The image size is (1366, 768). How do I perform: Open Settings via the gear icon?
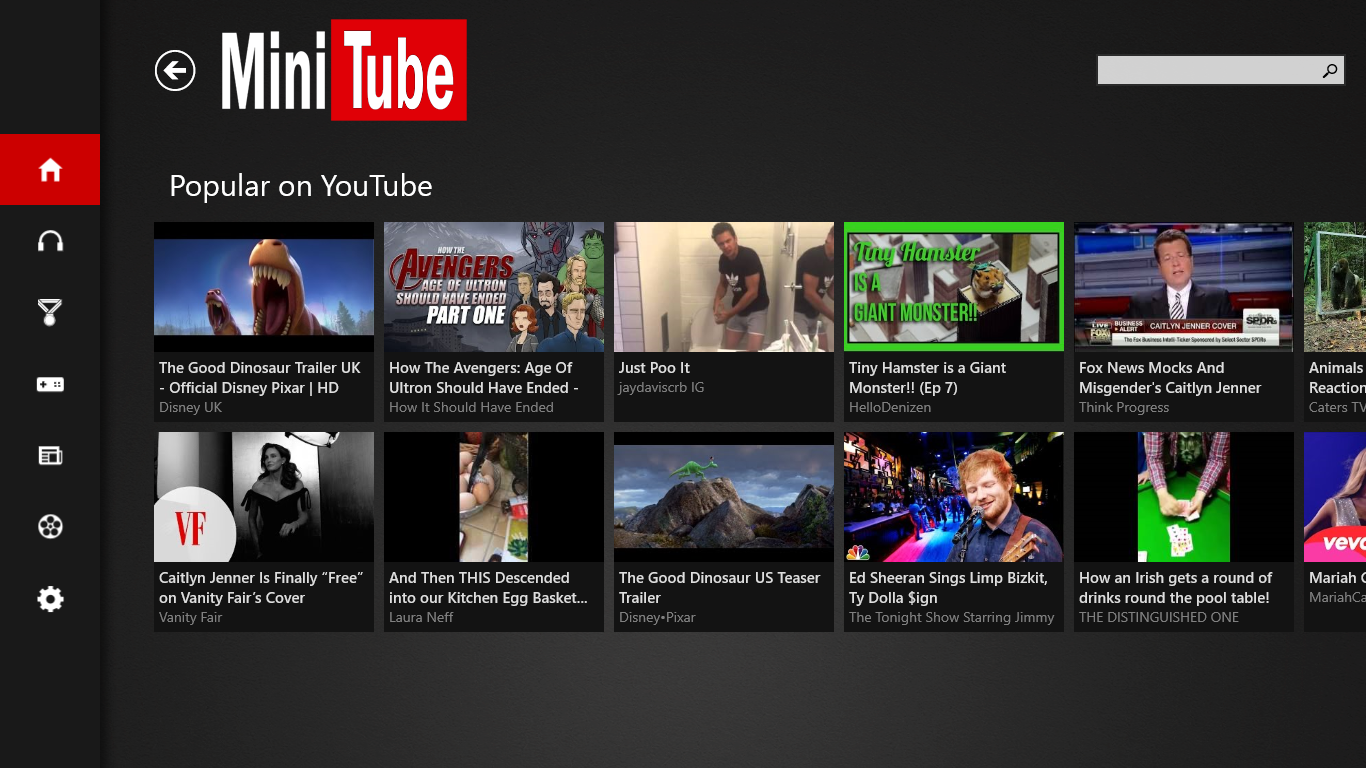50,599
